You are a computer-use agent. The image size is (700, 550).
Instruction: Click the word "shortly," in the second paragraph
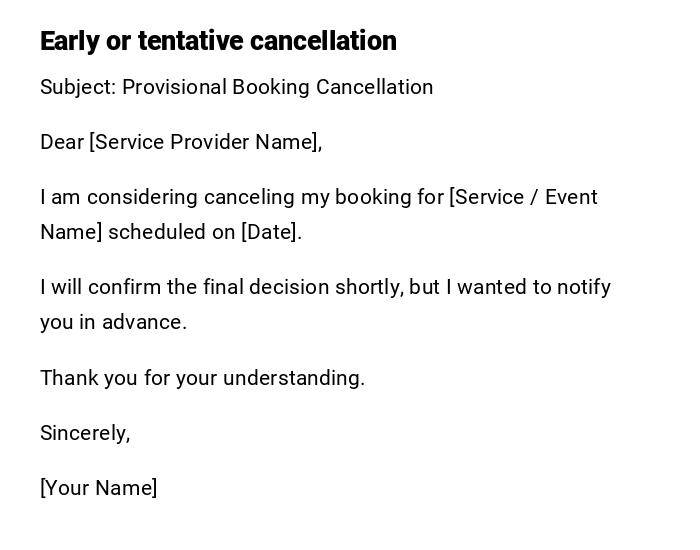[370, 287]
